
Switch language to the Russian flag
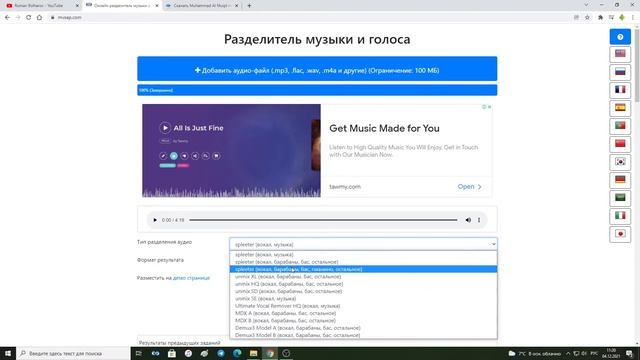coord(620,72)
